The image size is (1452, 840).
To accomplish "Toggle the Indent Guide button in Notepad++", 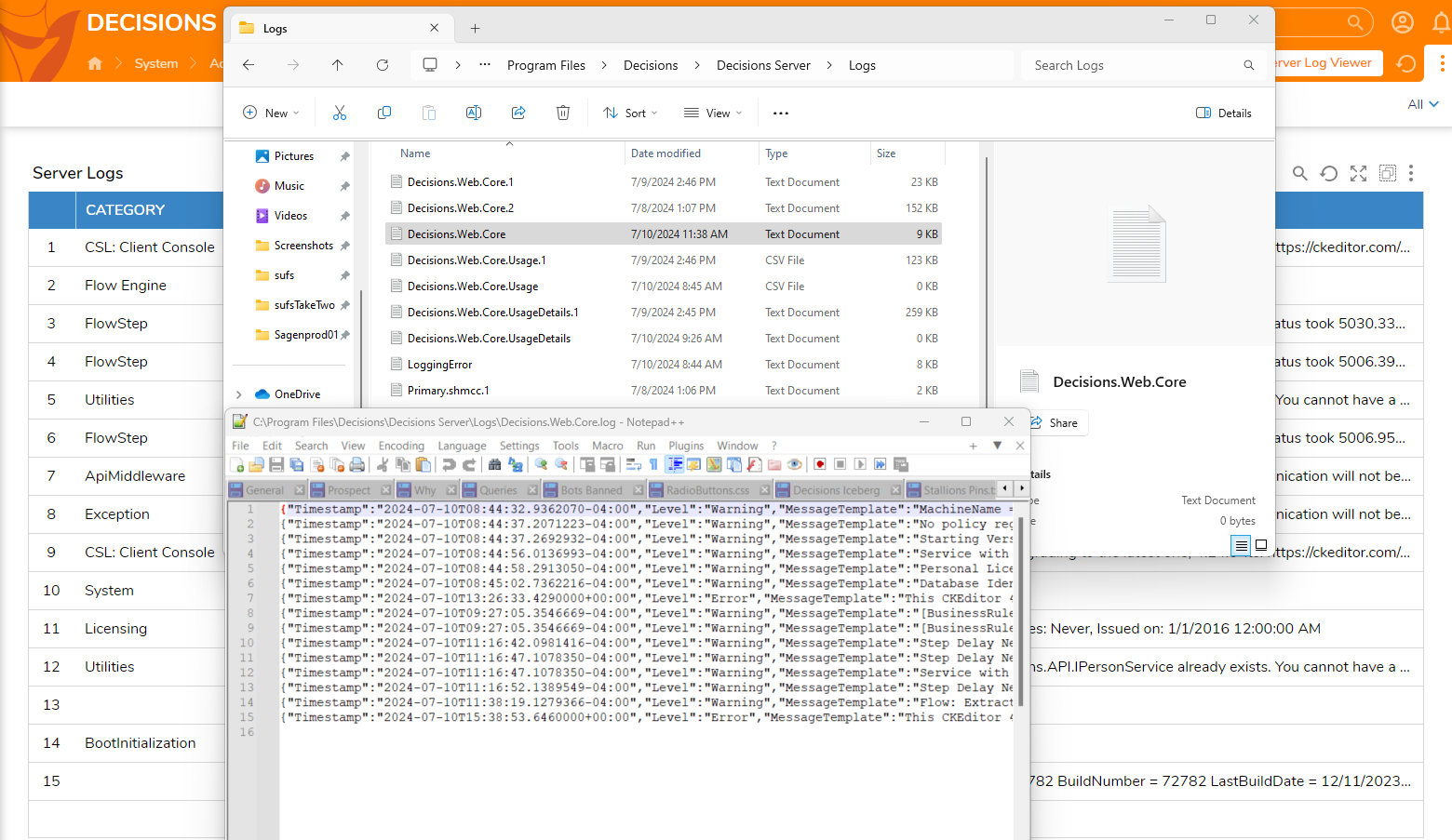I will pyautogui.click(x=676, y=464).
